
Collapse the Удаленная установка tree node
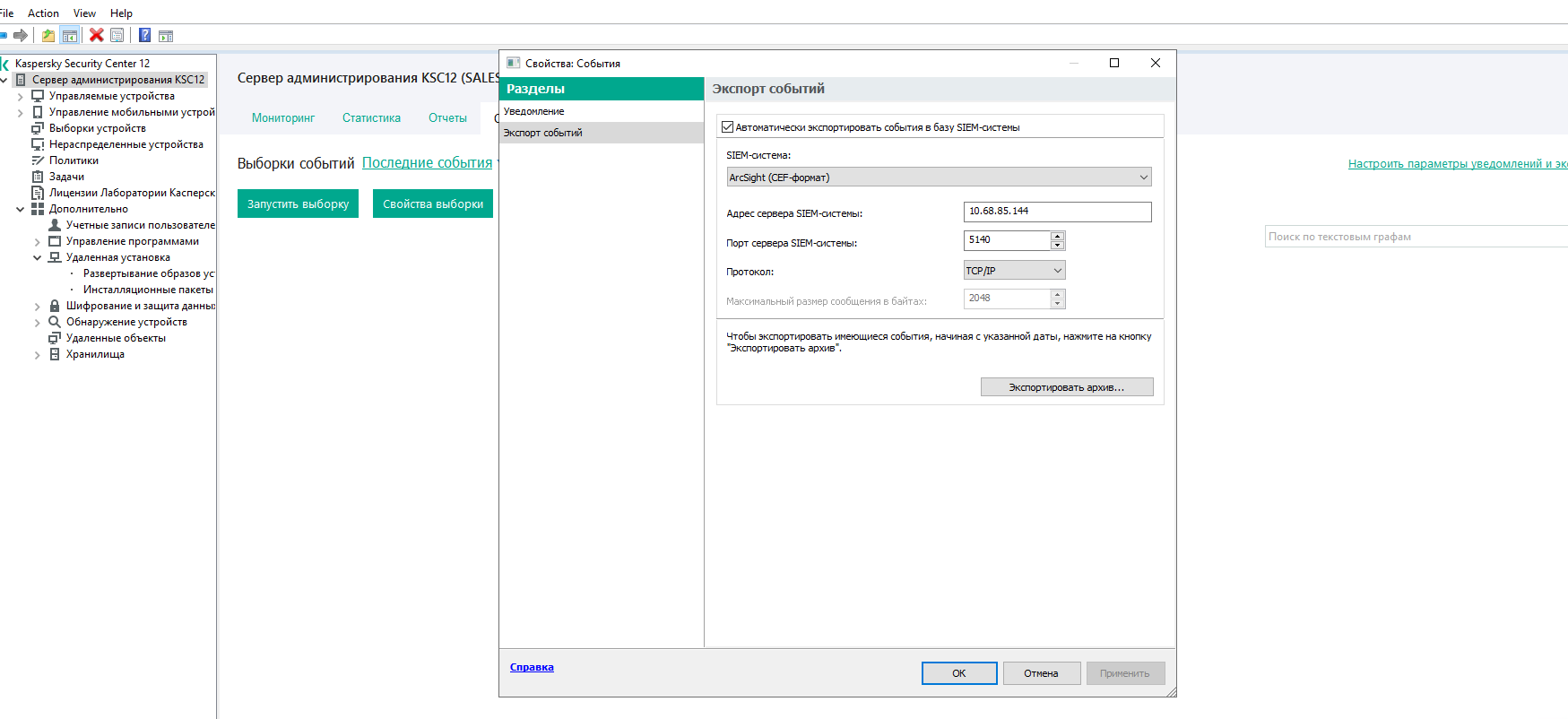tap(38, 257)
